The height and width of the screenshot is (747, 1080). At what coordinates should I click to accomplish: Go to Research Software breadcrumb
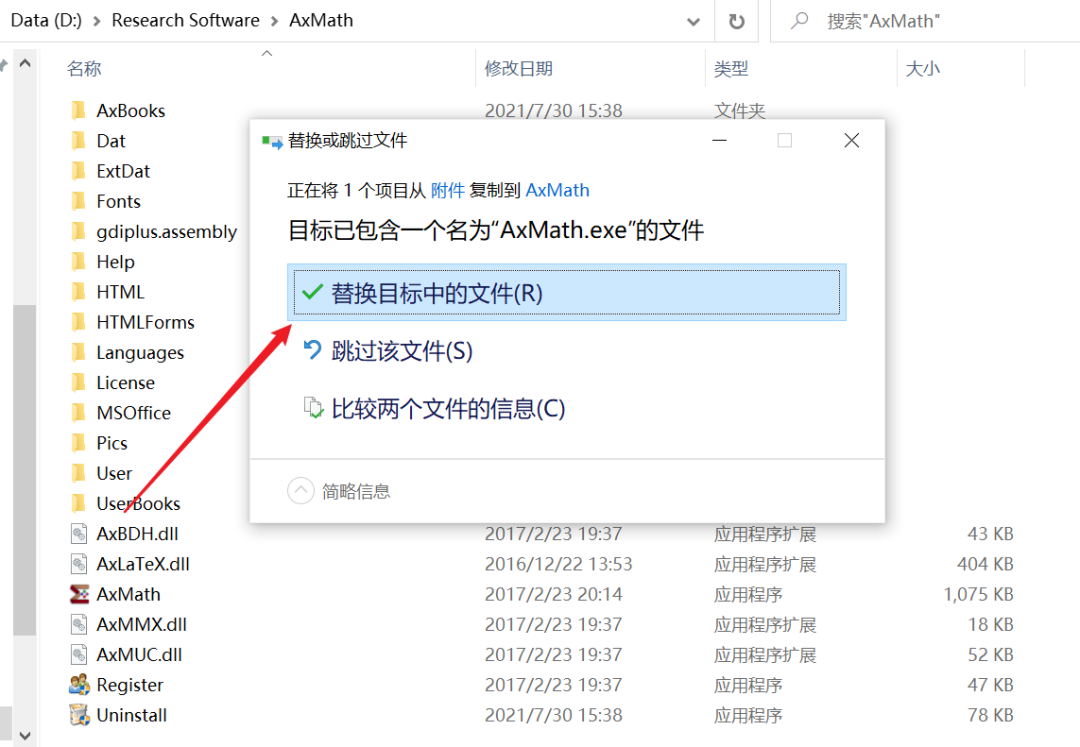click(x=185, y=21)
